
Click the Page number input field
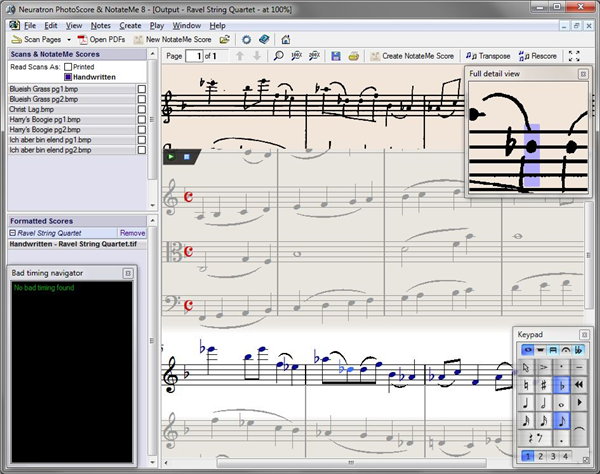point(197,56)
